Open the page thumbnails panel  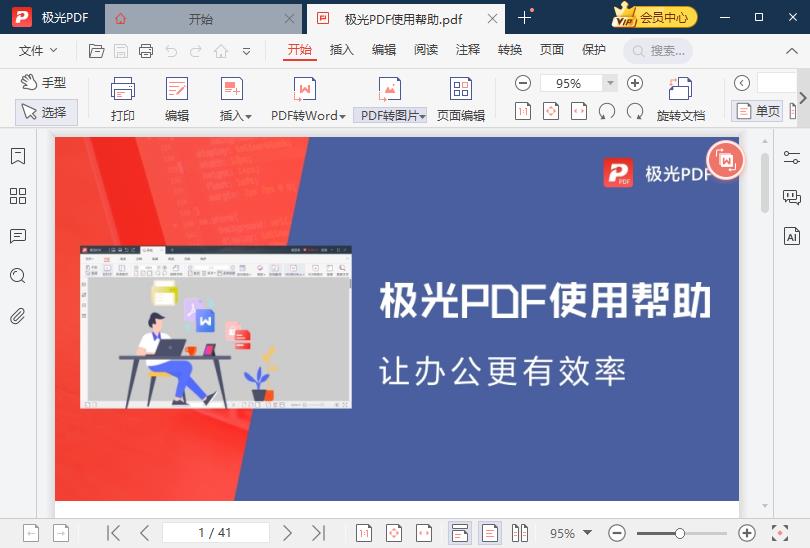click(x=18, y=196)
